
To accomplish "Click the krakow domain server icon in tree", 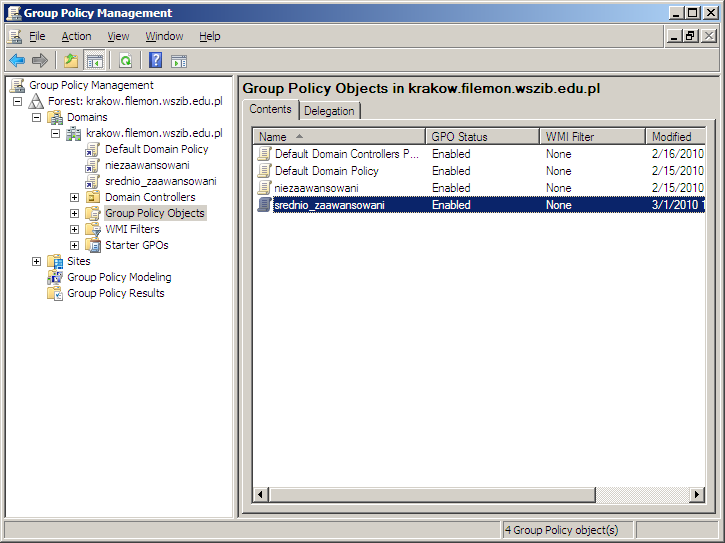I will [x=74, y=134].
